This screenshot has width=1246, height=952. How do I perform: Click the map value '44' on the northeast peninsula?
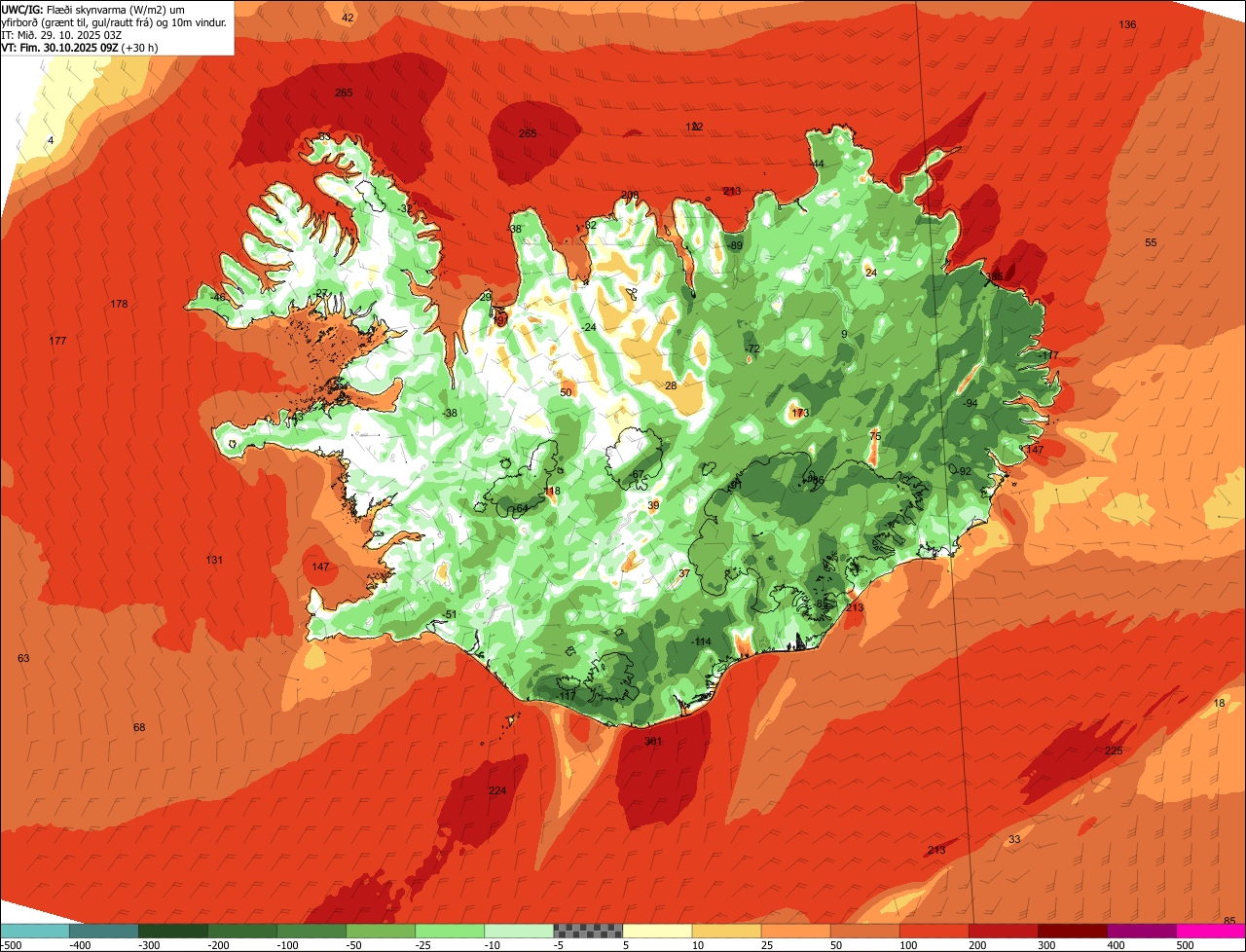818,164
